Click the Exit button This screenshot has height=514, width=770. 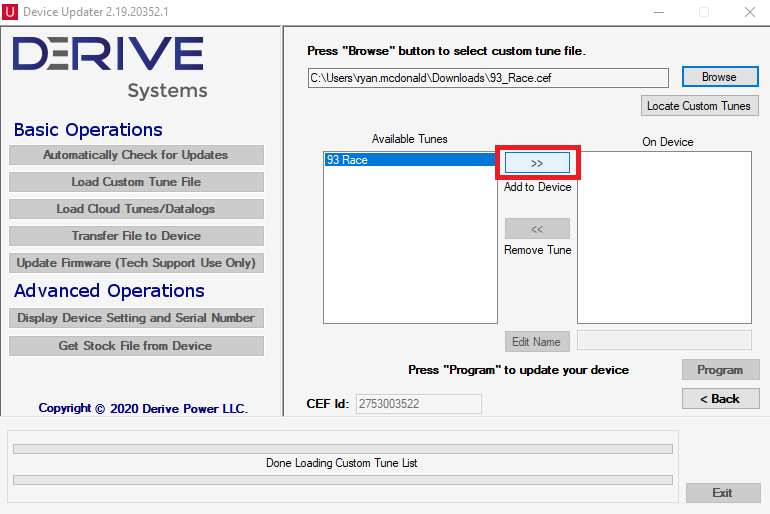point(723,493)
